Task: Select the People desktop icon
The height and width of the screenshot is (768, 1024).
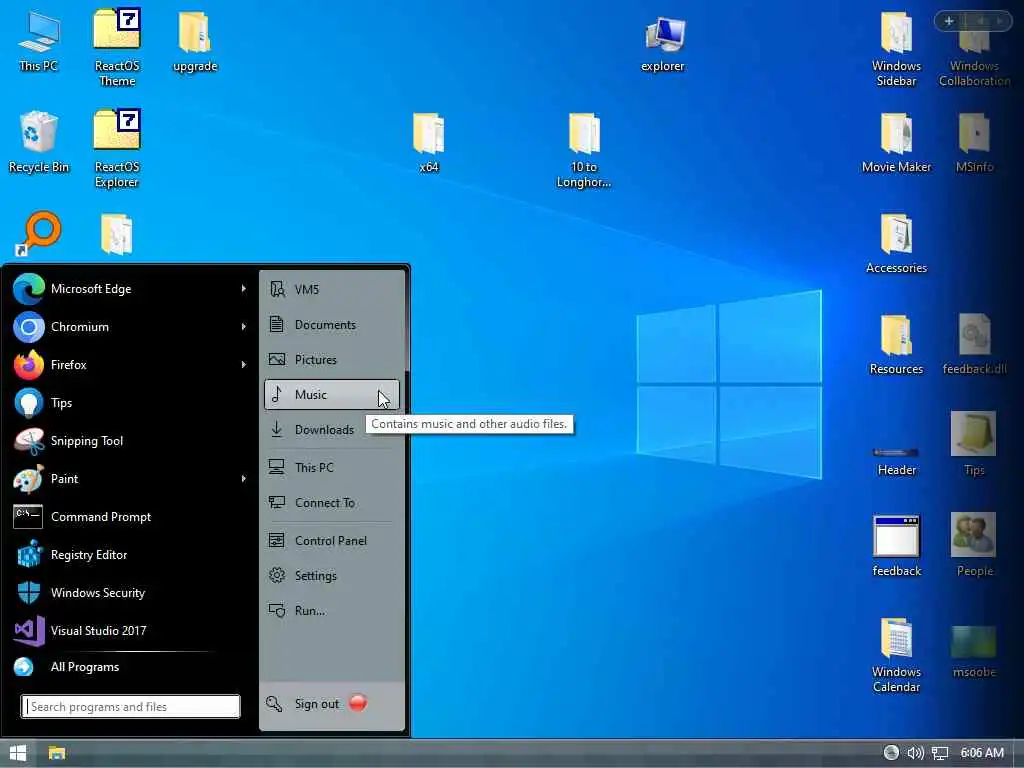Action: 974,545
